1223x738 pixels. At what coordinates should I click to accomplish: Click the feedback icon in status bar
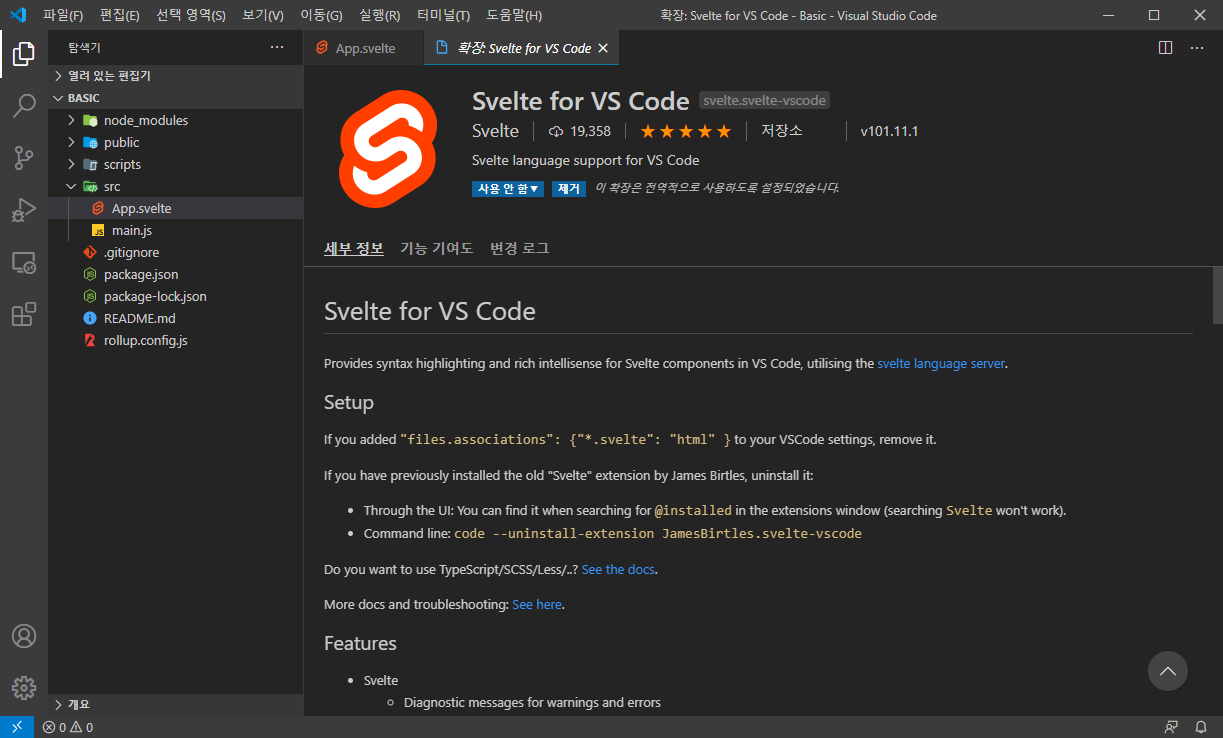click(x=1171, y=727)
